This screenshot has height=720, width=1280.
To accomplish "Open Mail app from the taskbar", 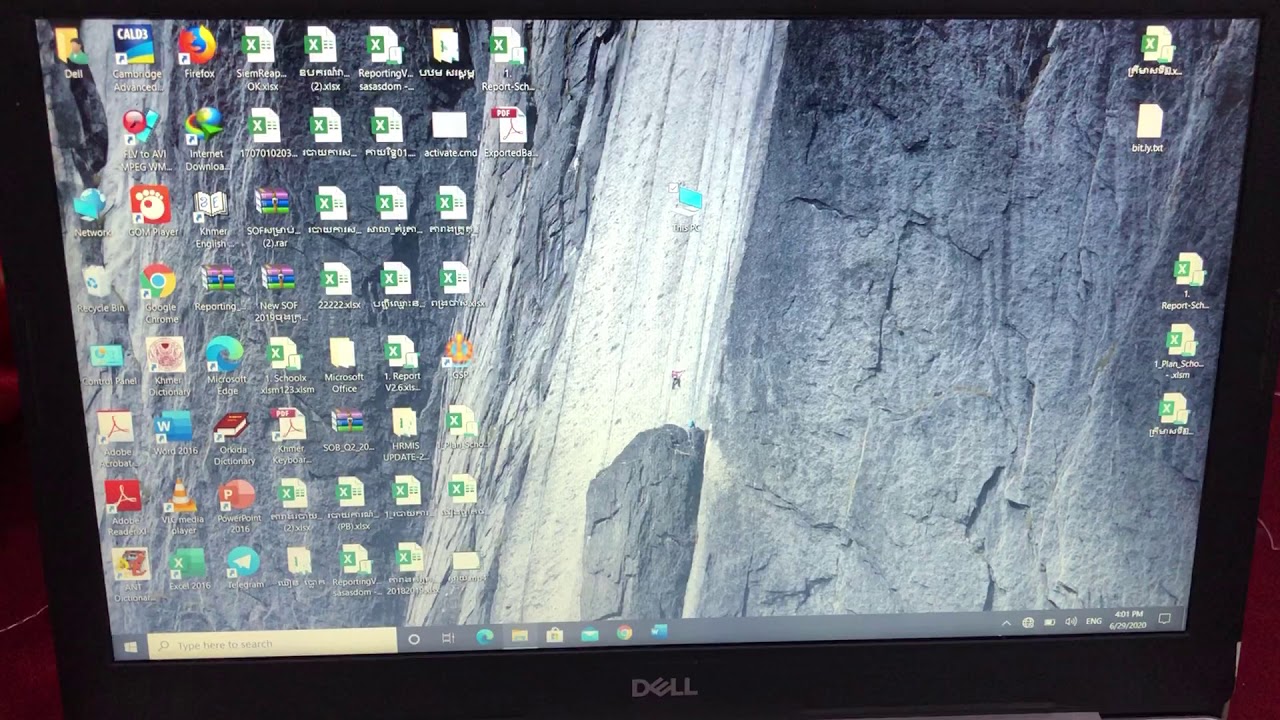I will click(590, 634).
